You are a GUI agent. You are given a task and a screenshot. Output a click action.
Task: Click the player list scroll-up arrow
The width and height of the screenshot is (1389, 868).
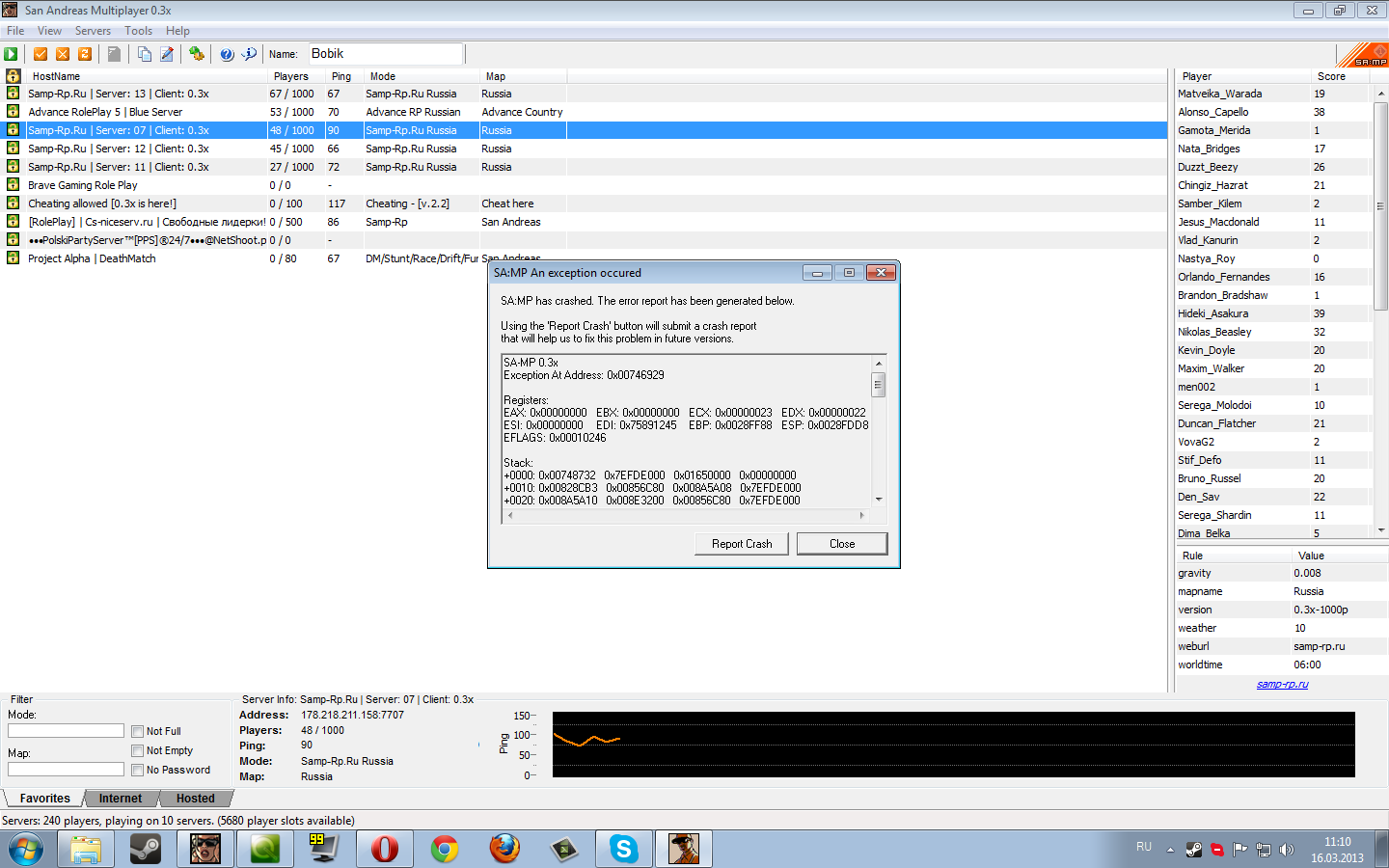[1381, 94]
